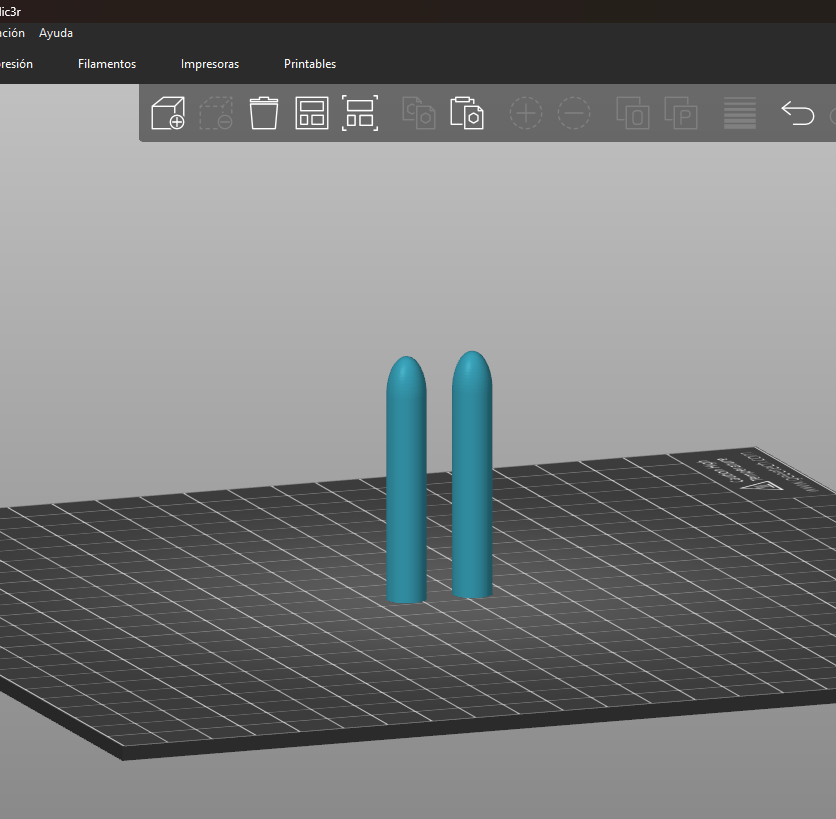The width and height of the screenshot is (836, 819).
Task: Switch to the Impresoras tab
Action: [210, 64]
